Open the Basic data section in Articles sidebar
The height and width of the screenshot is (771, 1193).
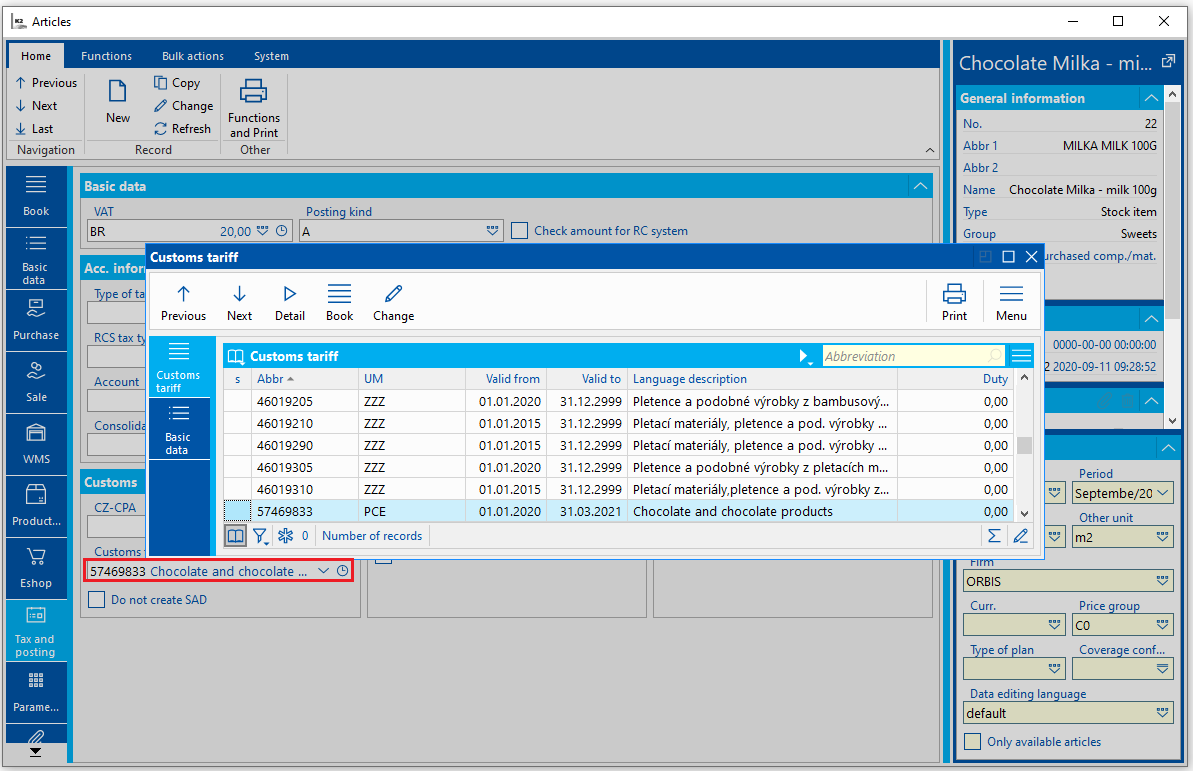36,259
